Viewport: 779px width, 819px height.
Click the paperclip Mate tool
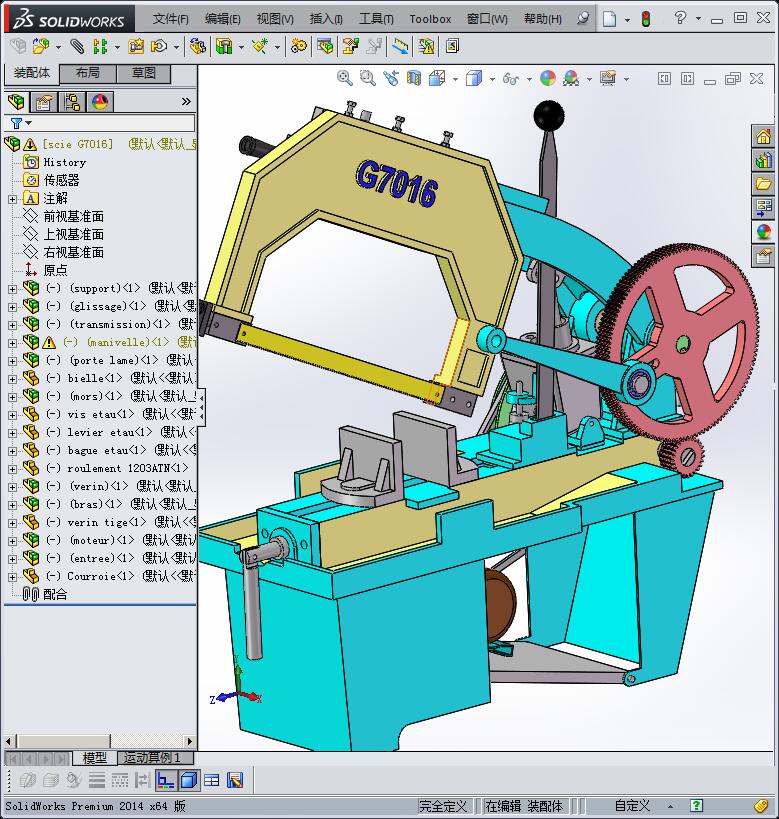click(x=77, y=46)
